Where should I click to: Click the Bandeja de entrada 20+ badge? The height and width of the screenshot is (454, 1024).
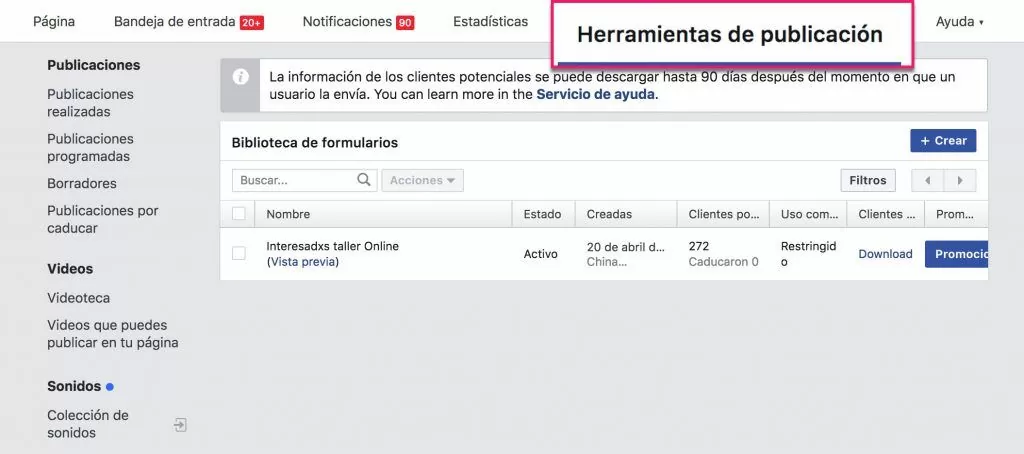click(x=251, y=23)
